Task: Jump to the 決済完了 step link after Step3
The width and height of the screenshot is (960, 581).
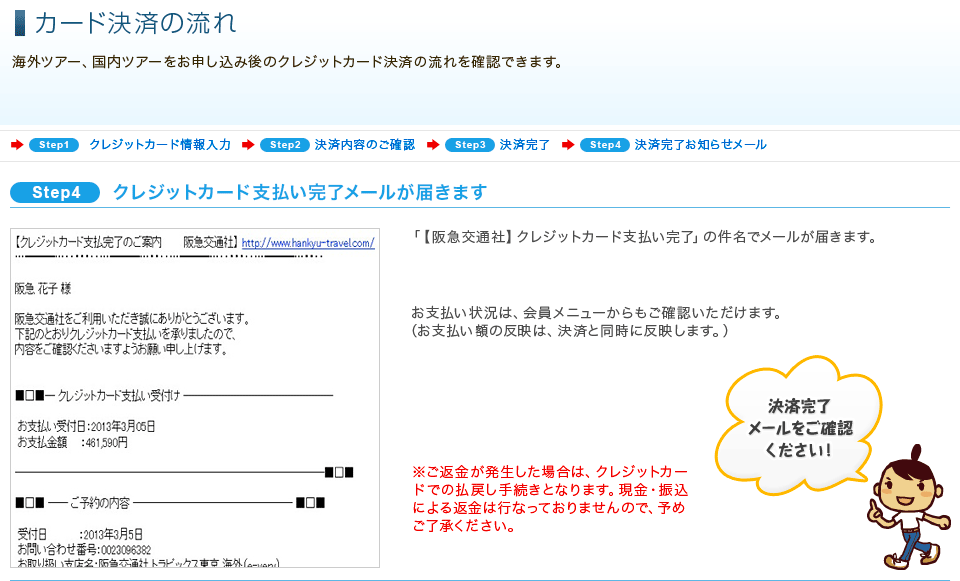Action: click(525, 145)
